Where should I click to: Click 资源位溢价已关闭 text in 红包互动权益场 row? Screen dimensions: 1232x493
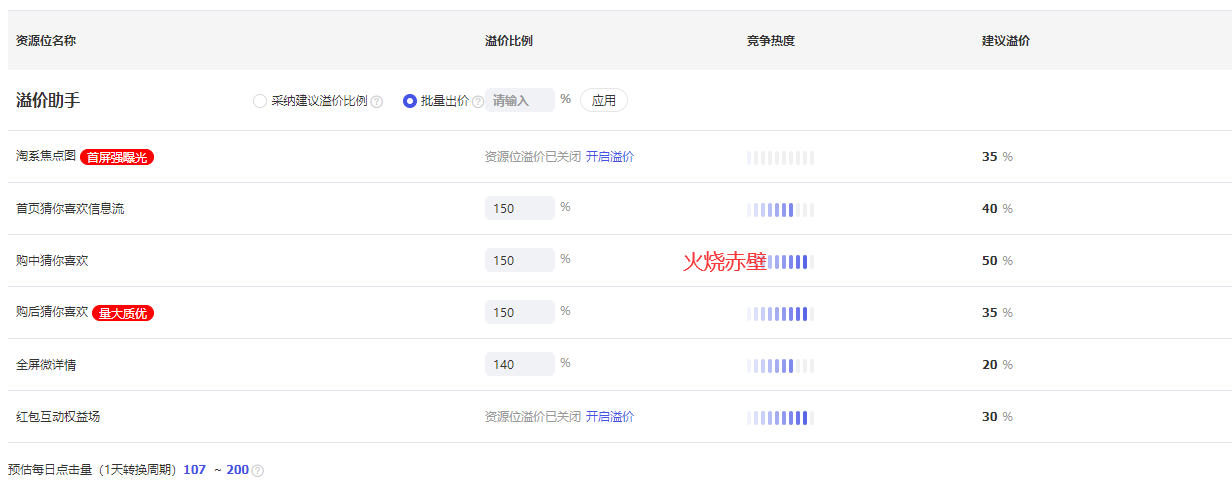coord(533,417)
